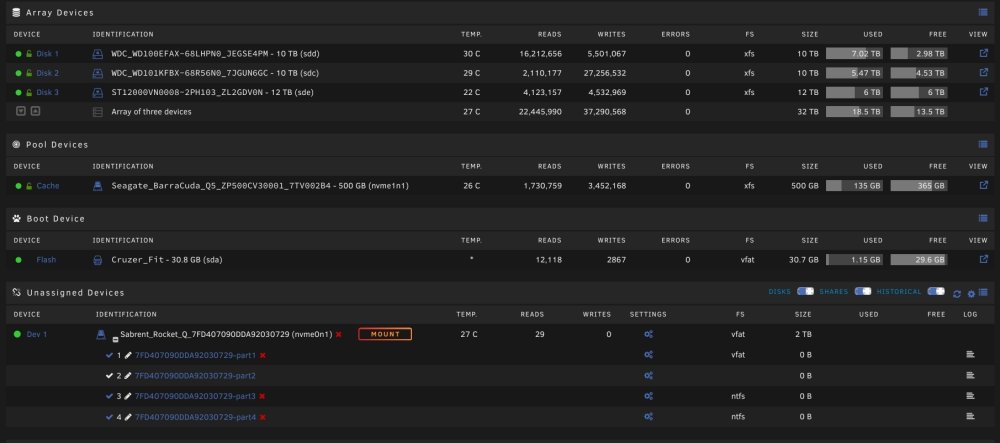Screen dimensions: 1000x443
Task: Open Cache device link
Action: pos(48,186)
